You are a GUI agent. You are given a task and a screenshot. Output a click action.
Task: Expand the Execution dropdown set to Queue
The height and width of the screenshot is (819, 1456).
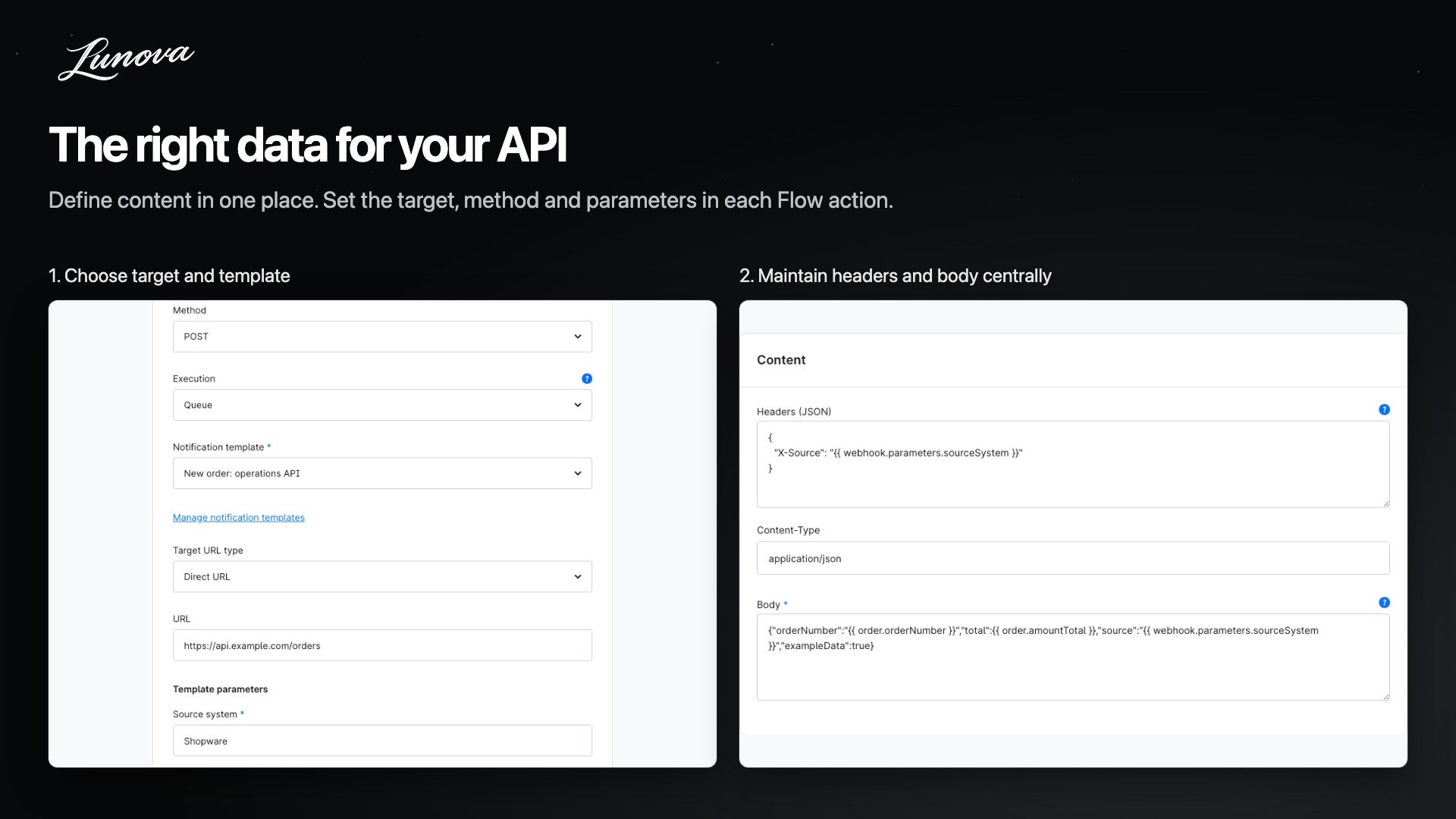pyautogui.click(x=382, y=405)
